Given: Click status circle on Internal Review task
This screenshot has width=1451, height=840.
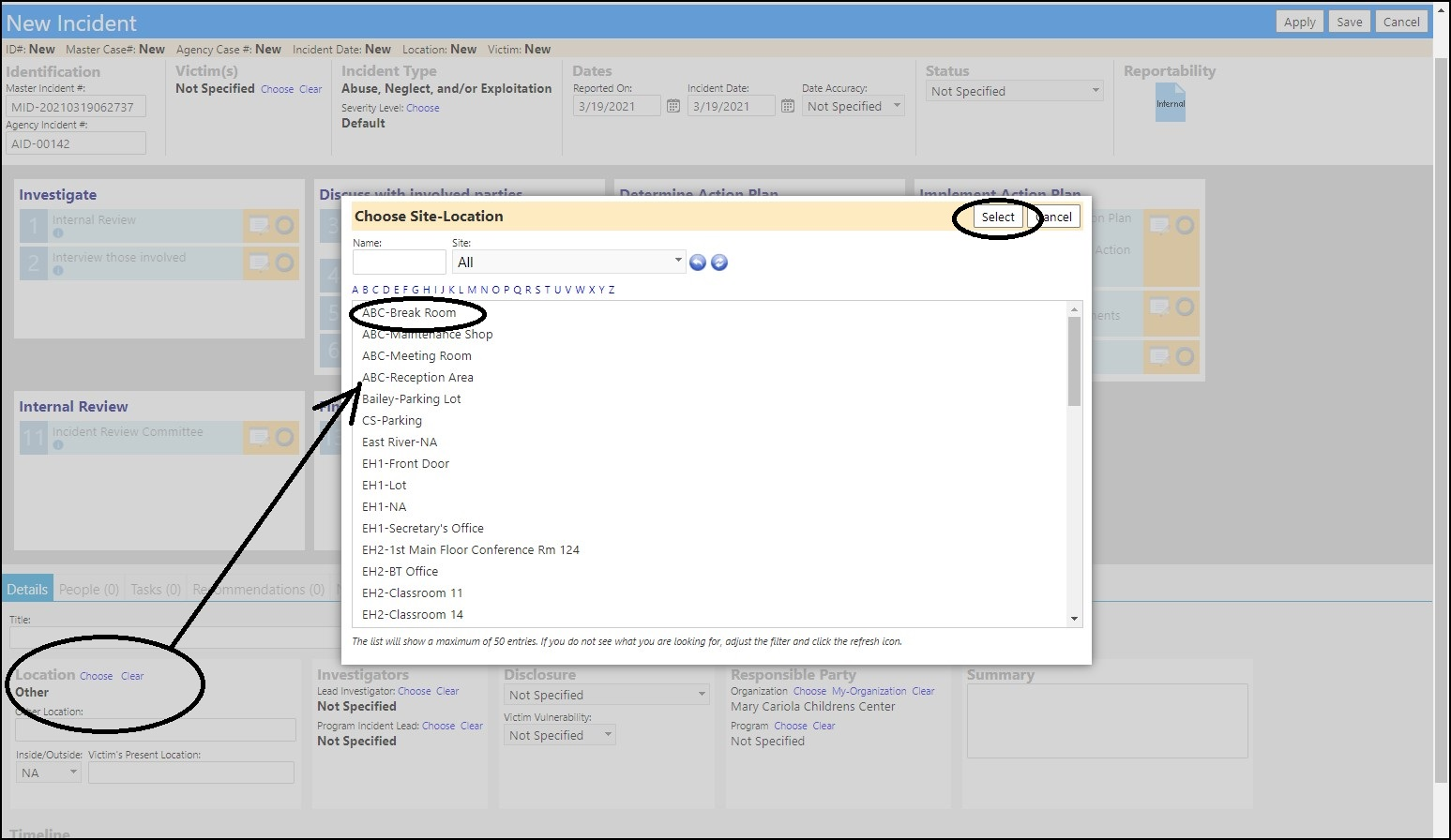Looking at the screenshot, I should pyautogui.click(x=284, y=225).
